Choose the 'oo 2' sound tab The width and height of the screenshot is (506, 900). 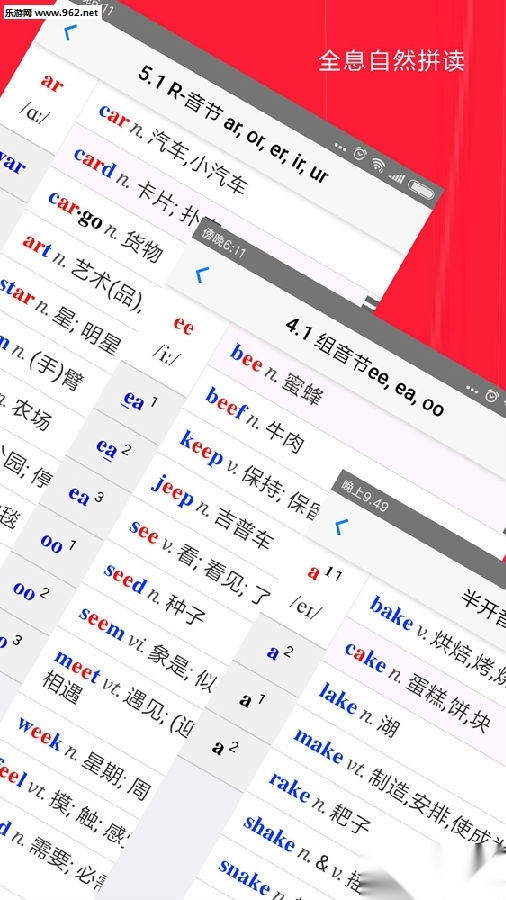[x=30, y=590]
